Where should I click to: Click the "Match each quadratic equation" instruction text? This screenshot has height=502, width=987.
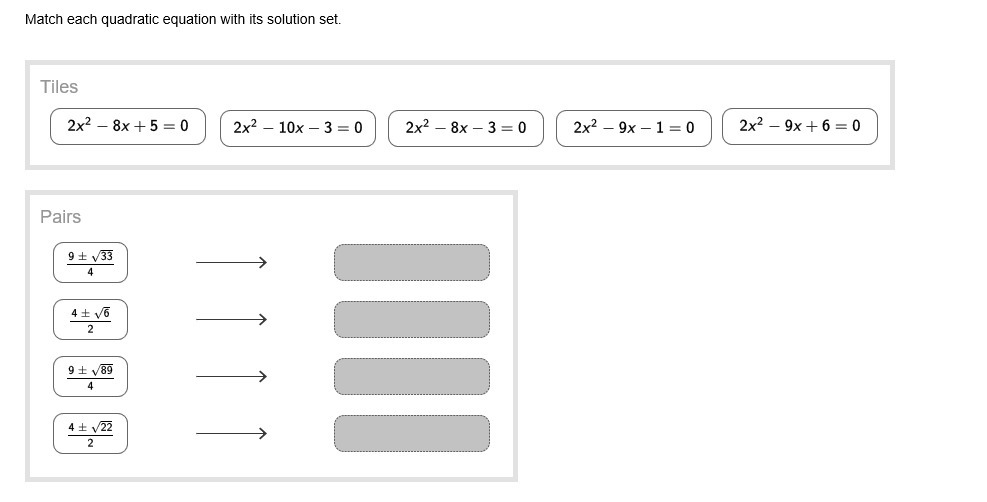click(x=183, y=19)
